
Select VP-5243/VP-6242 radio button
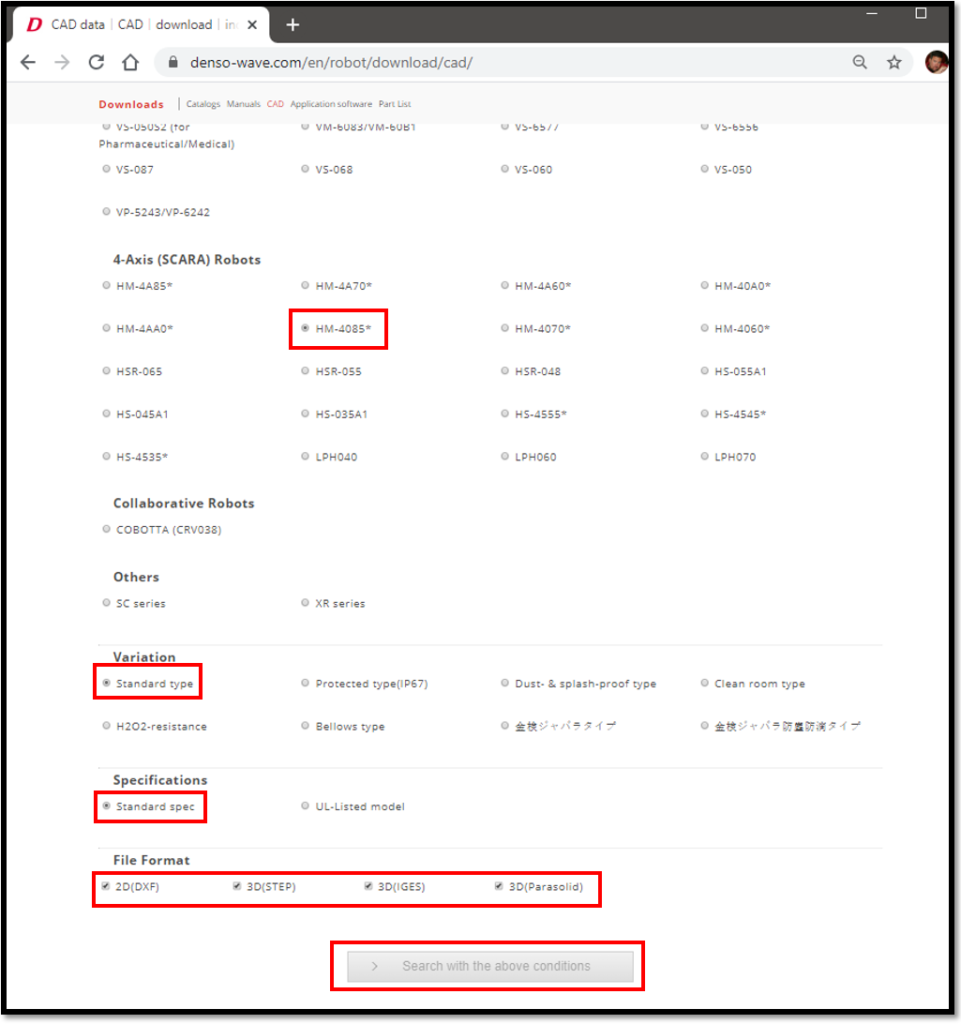click(106, 212)
